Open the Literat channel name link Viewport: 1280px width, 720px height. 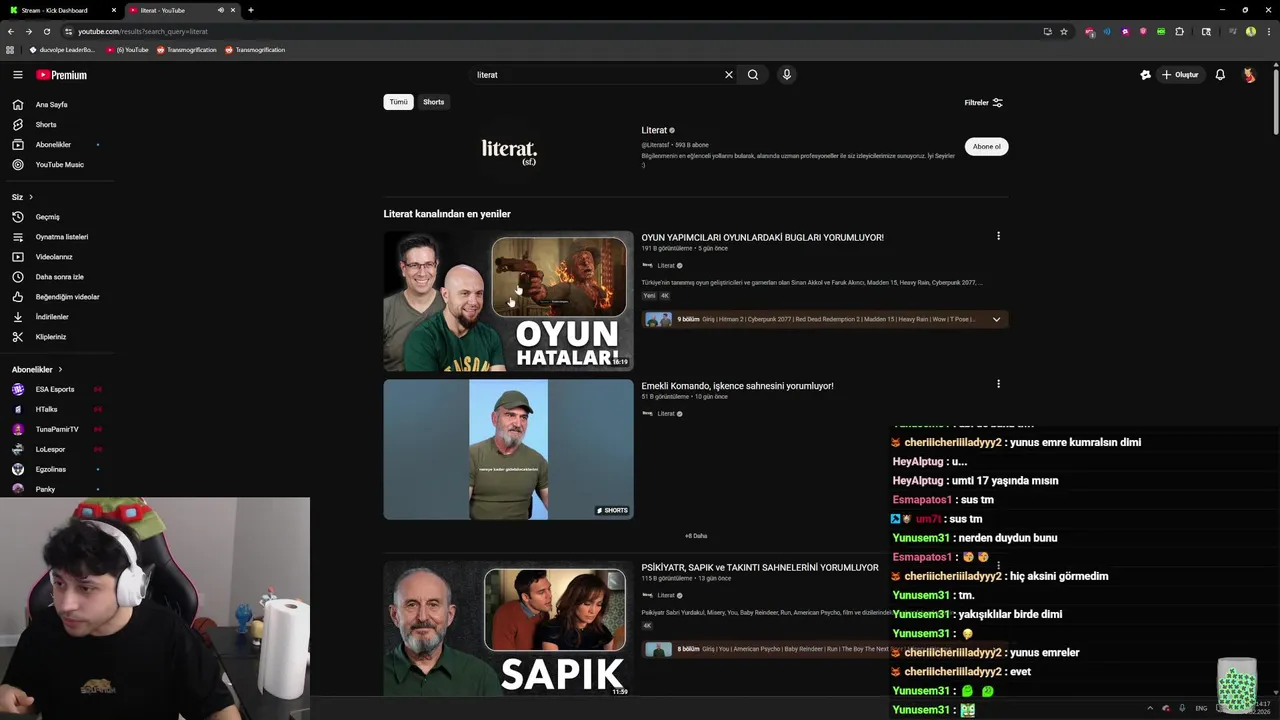coord(654,130)
